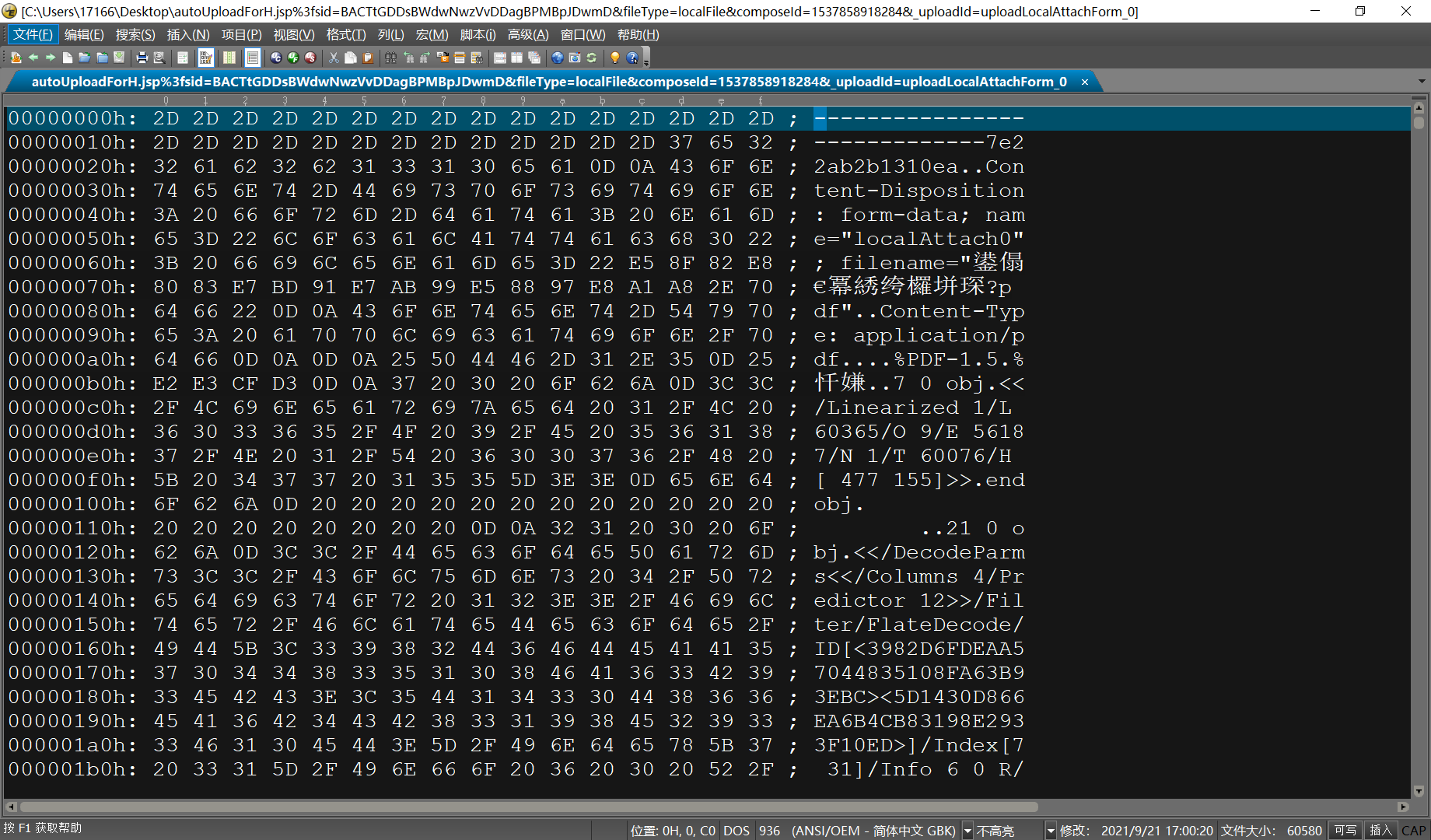Click address 000000a0h row
The image size is (1431, 840).
pos(72,359)
